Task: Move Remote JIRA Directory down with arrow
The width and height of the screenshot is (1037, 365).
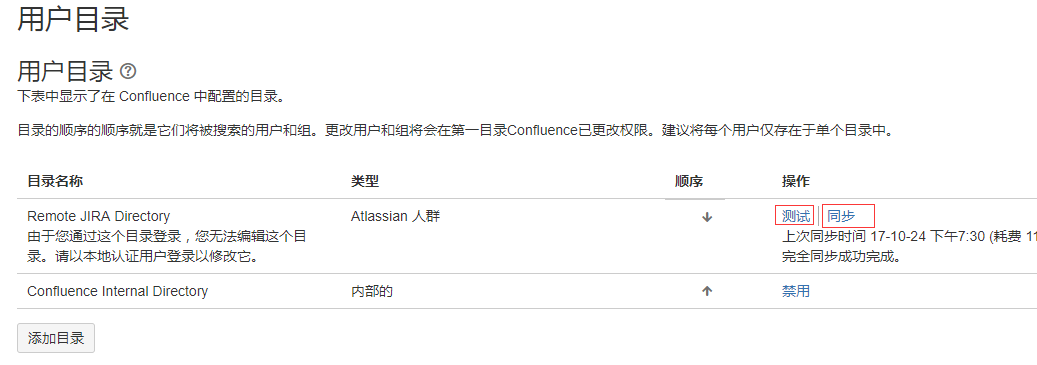Action: (x=707, y=217)
